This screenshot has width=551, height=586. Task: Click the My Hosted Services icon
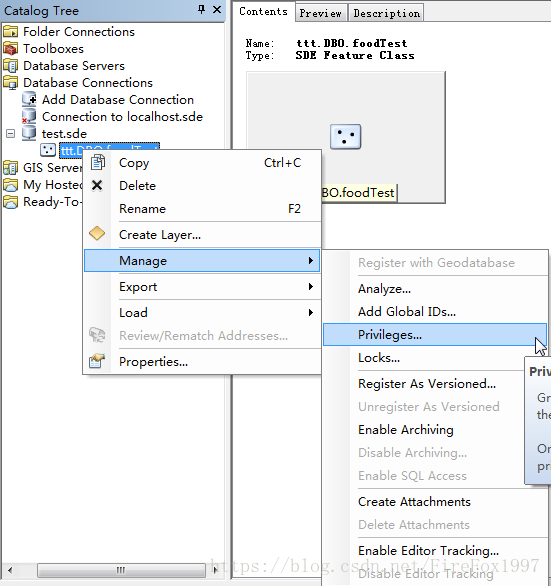(10, 185)
